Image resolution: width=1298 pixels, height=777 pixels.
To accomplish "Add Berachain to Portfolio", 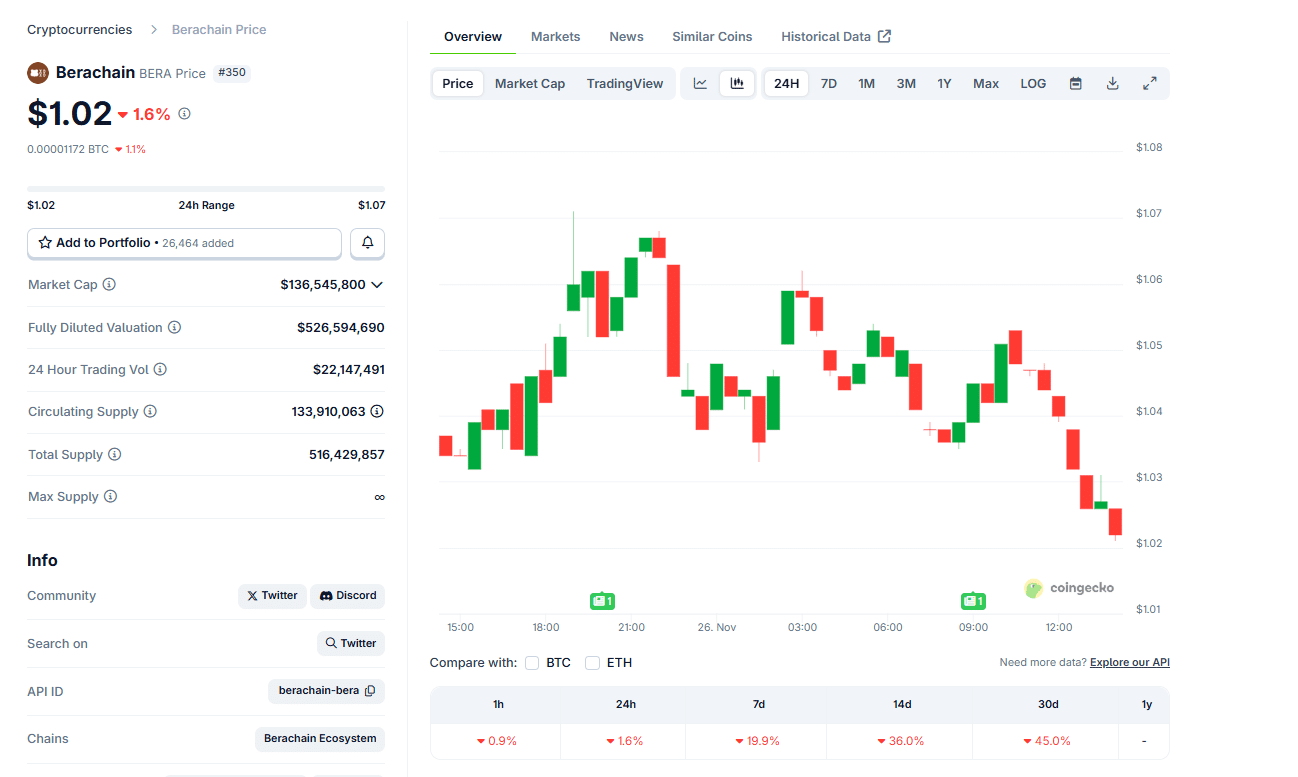I will (x=184, y=243).
